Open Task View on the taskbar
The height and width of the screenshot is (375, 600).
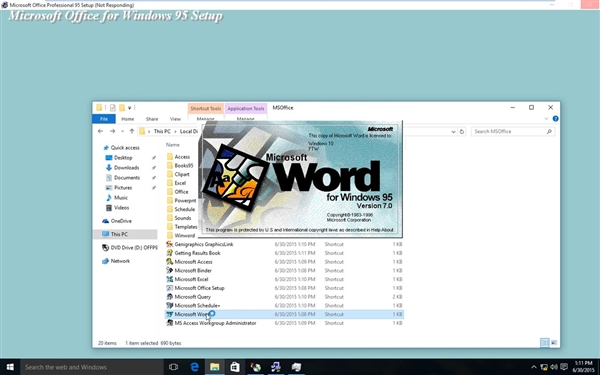pos(173,367)
